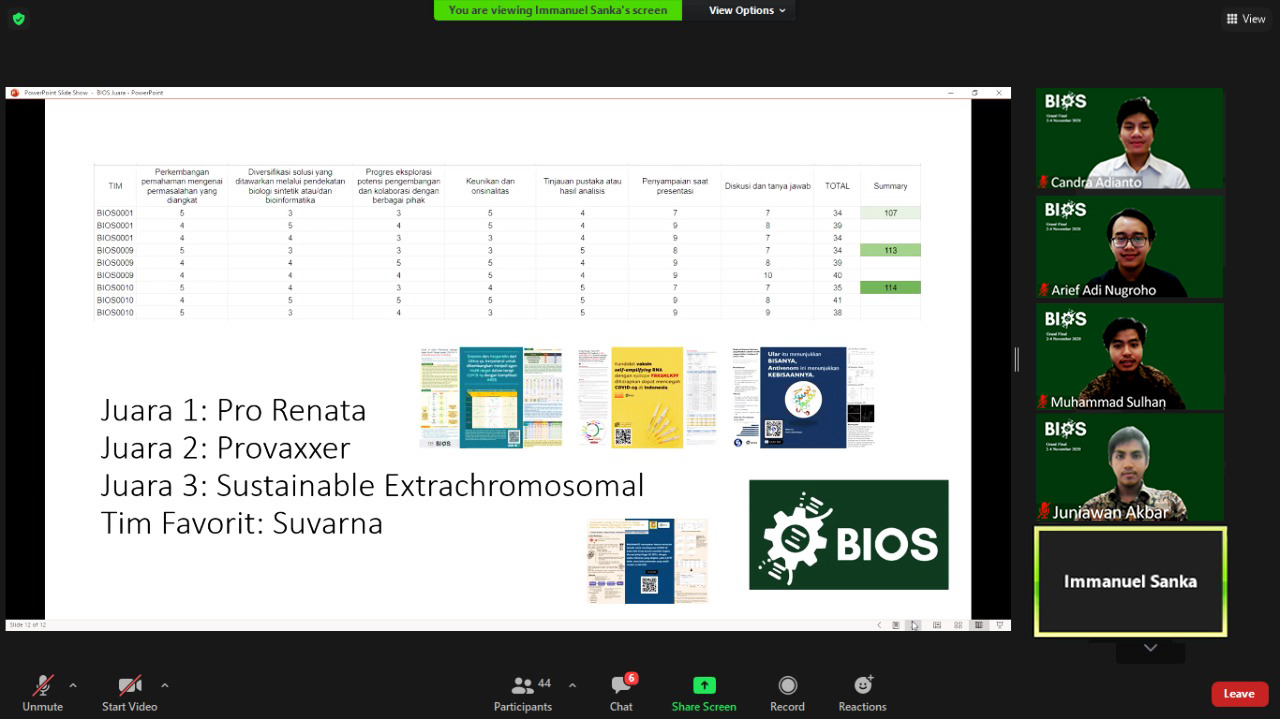
Task: Click the poster thumbnail below Tim Favorit
Action: pyautogui.click(x=648, y=560)
